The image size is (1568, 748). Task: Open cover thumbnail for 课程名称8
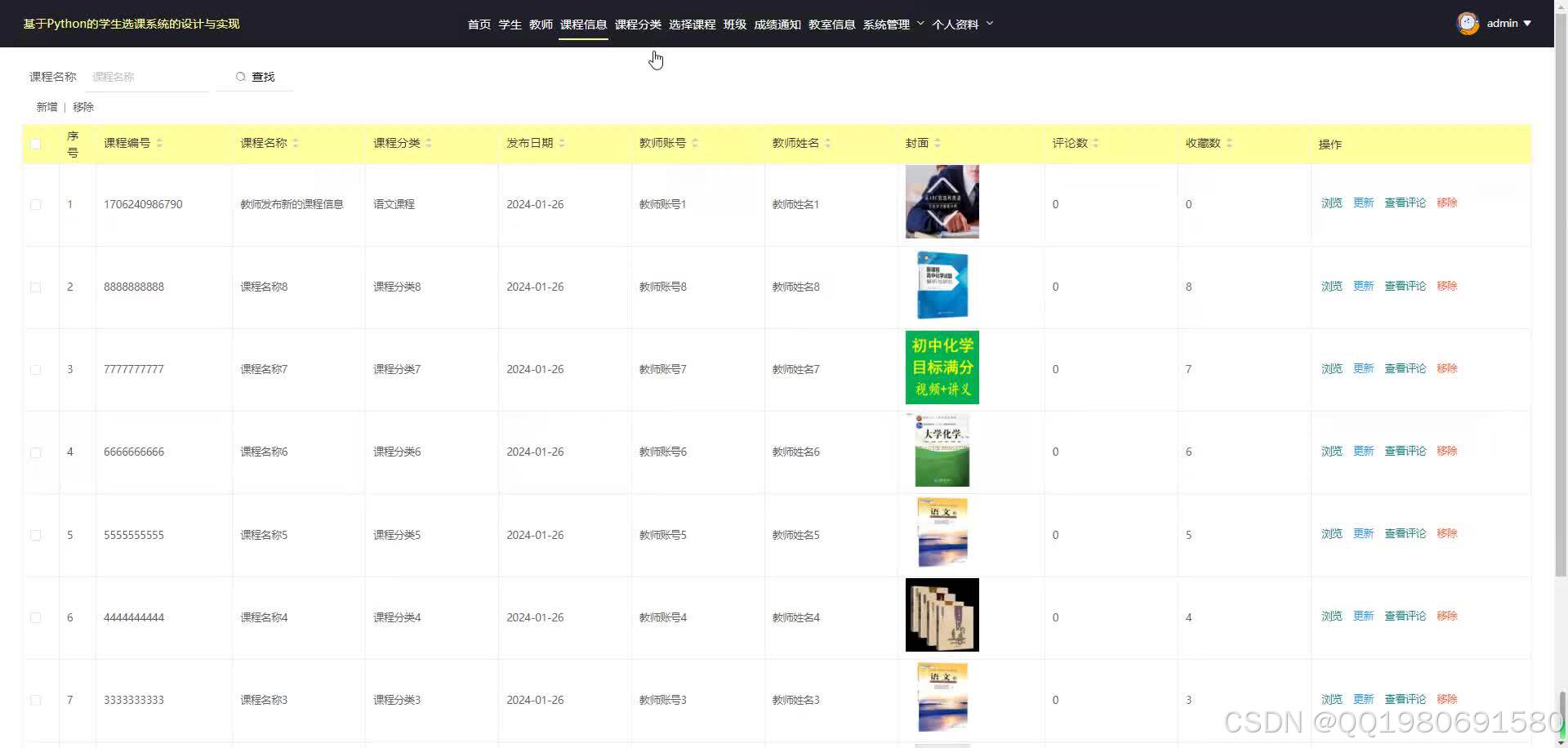pyautogui.click(x=942, y=285)
